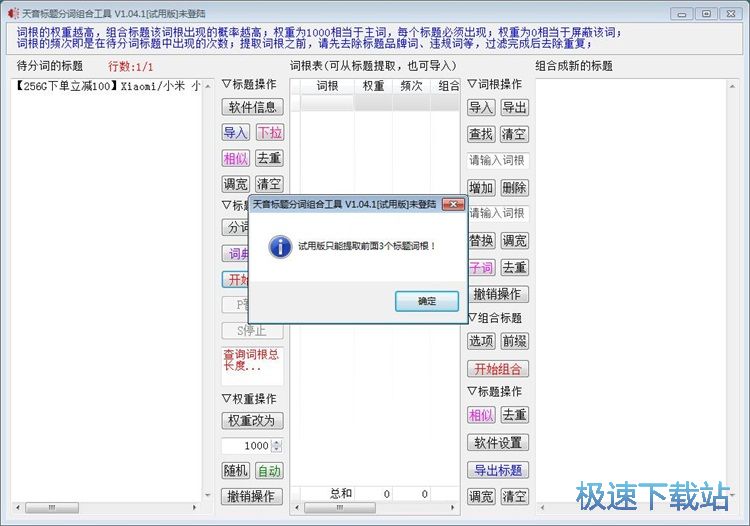Viewport: 750px width, 526px height.
Task: Click 清空 under the left 标题操作 section
Action: (270, 184)
